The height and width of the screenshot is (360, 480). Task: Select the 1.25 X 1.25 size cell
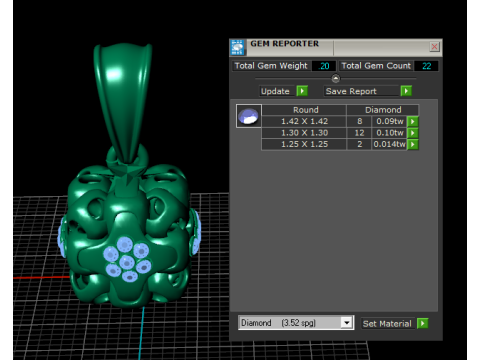coord(304,144)
